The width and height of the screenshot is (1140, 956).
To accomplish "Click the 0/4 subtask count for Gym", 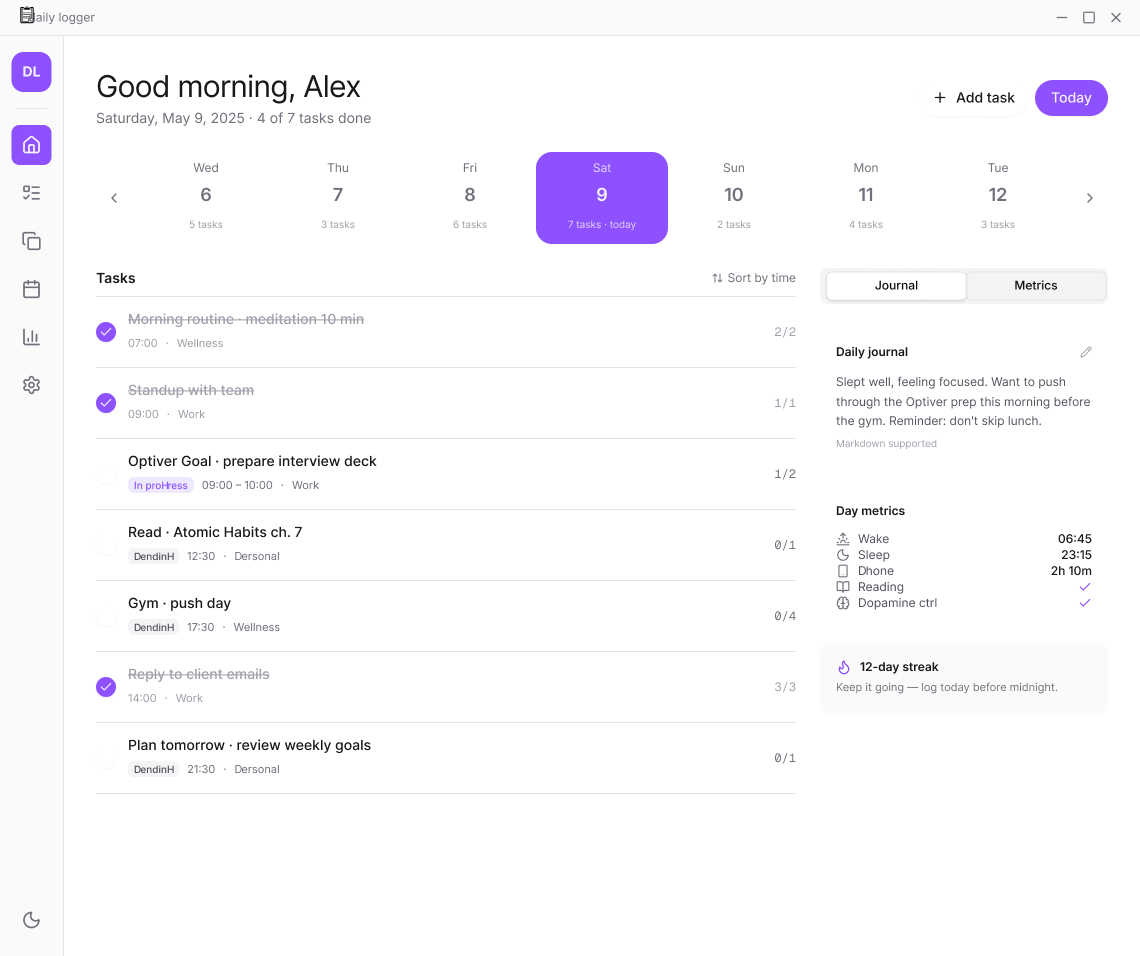I will click(784, 616).
